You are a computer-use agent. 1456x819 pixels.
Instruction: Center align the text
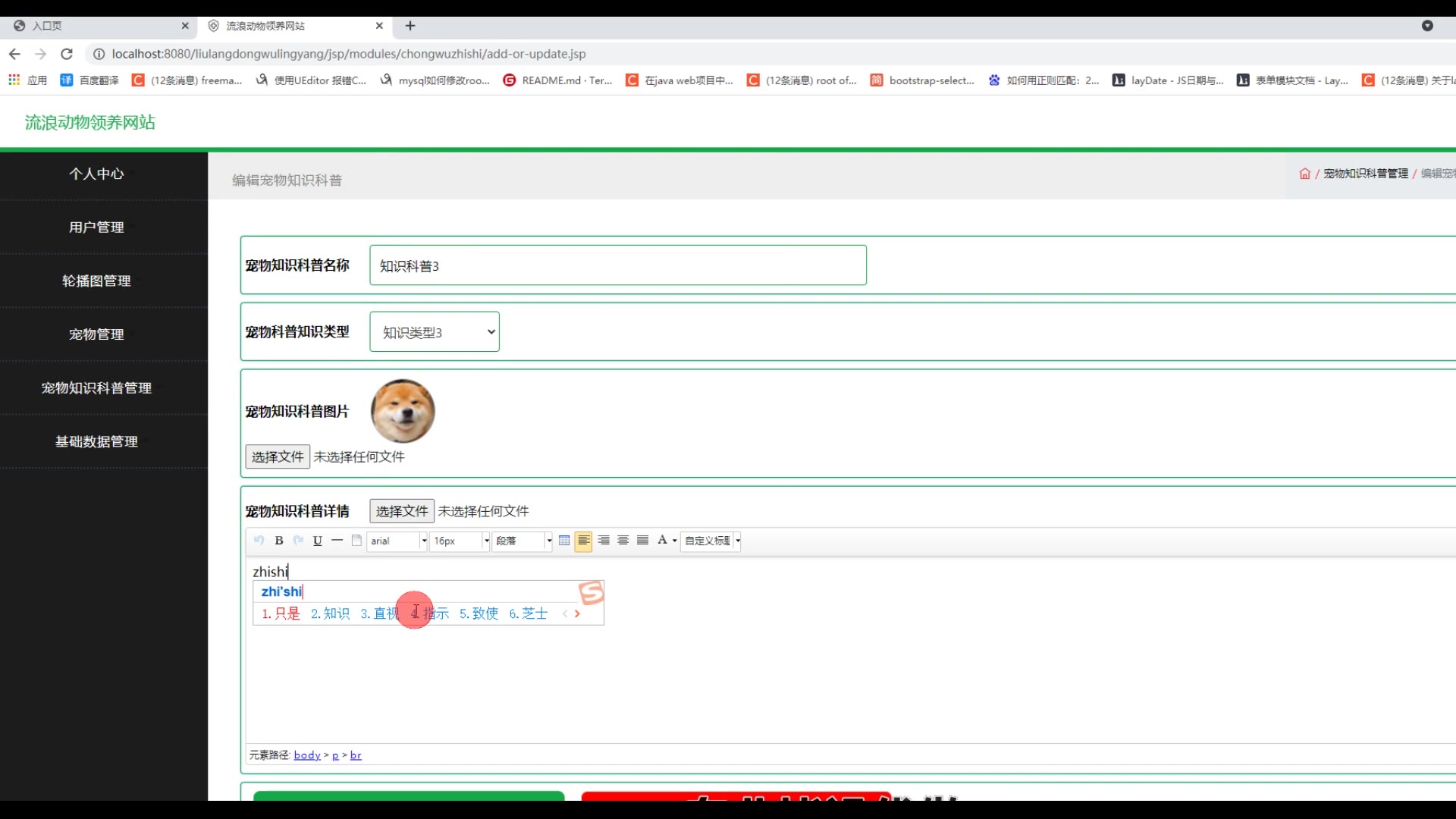tap(623, 541)
